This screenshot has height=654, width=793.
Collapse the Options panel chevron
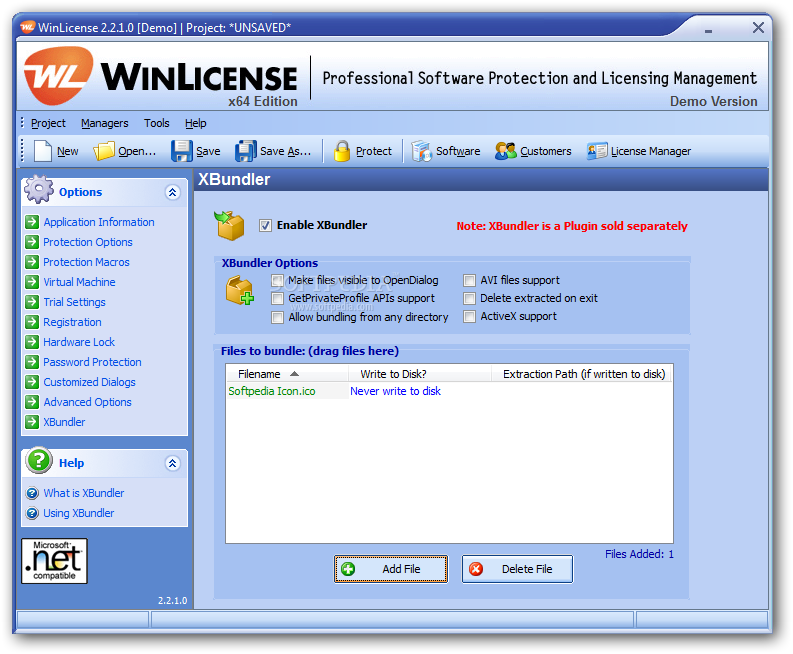pos(172,192)
